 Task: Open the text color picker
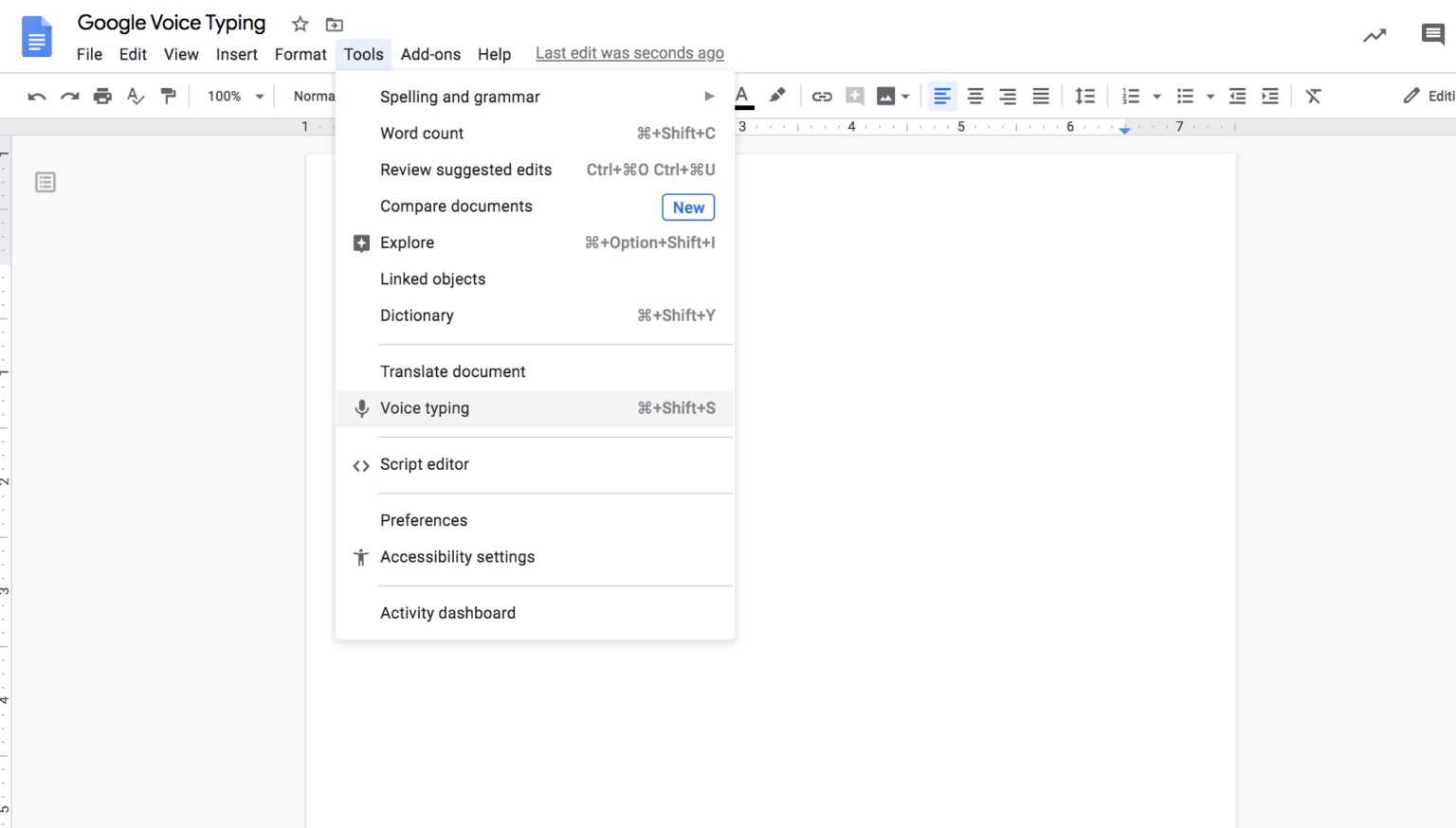pyautogui.click(x=742, y=96)
